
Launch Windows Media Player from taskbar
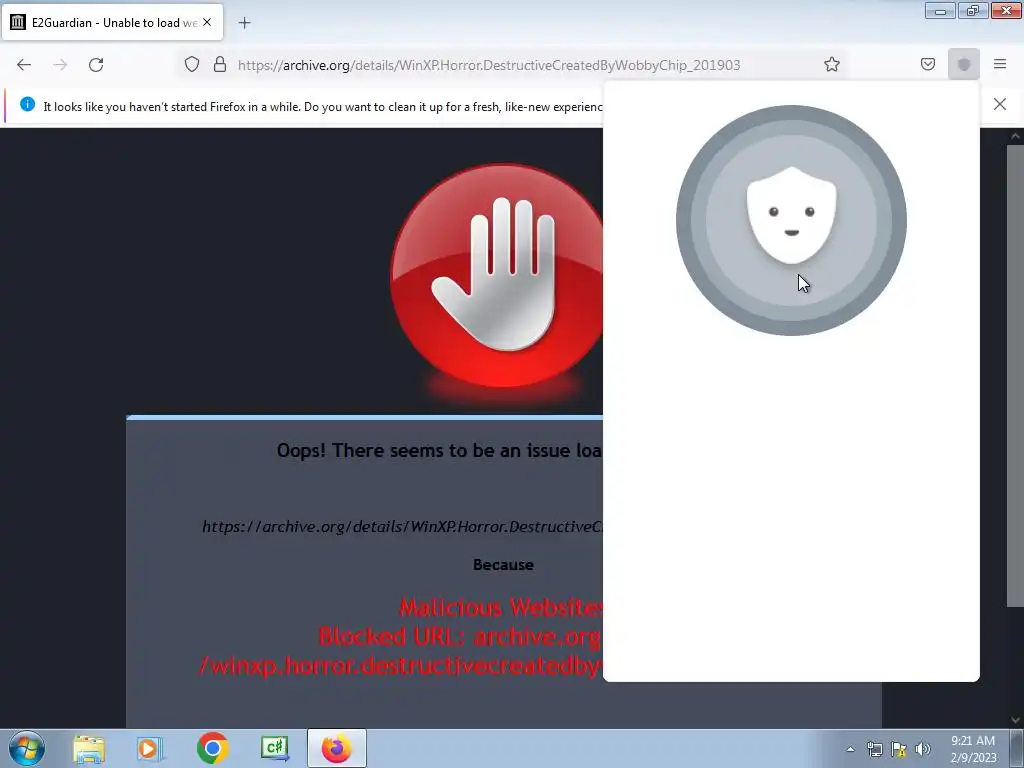(x=149, y=748)
